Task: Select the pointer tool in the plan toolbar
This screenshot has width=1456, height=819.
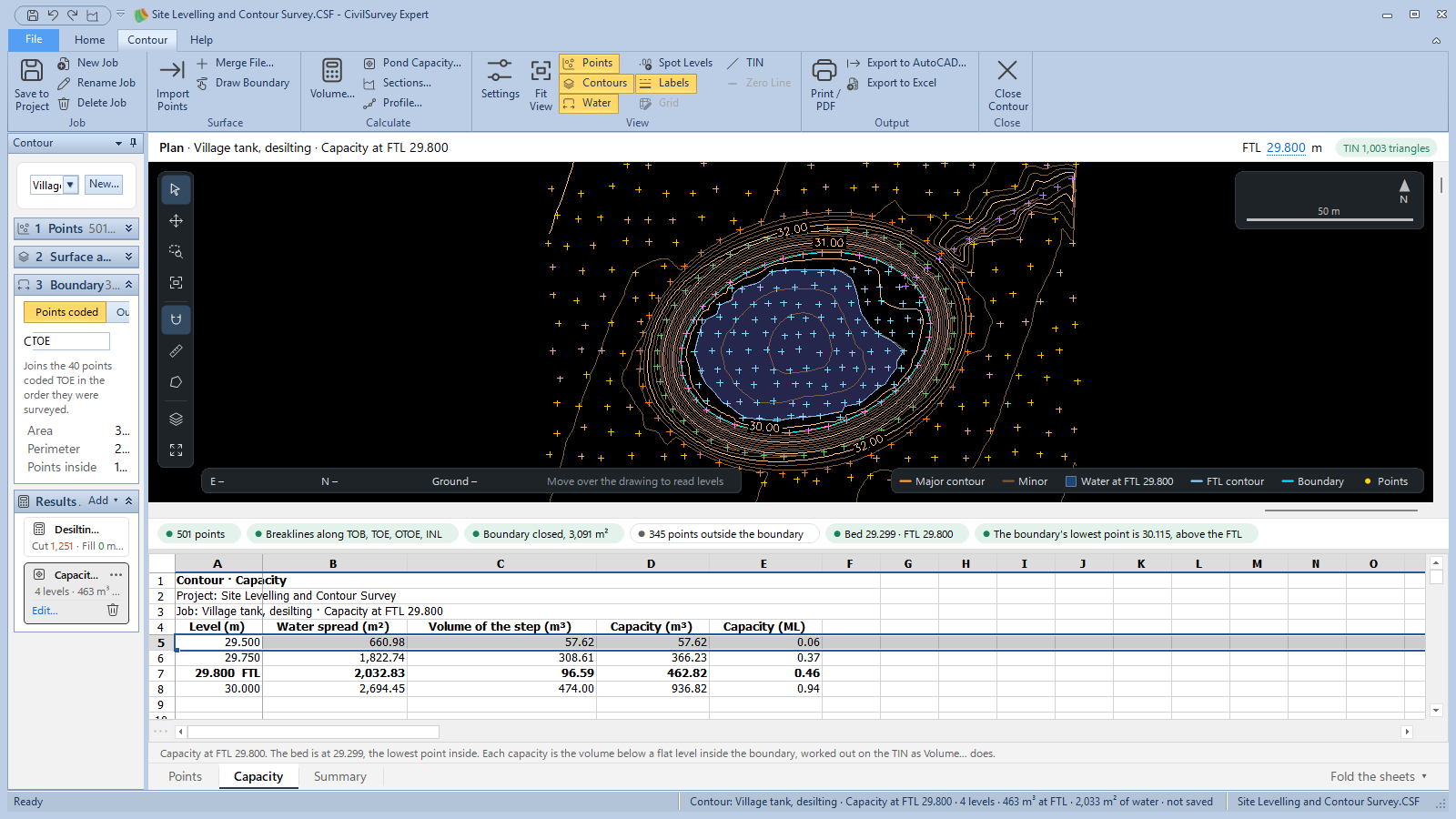Action: (176, 189)
